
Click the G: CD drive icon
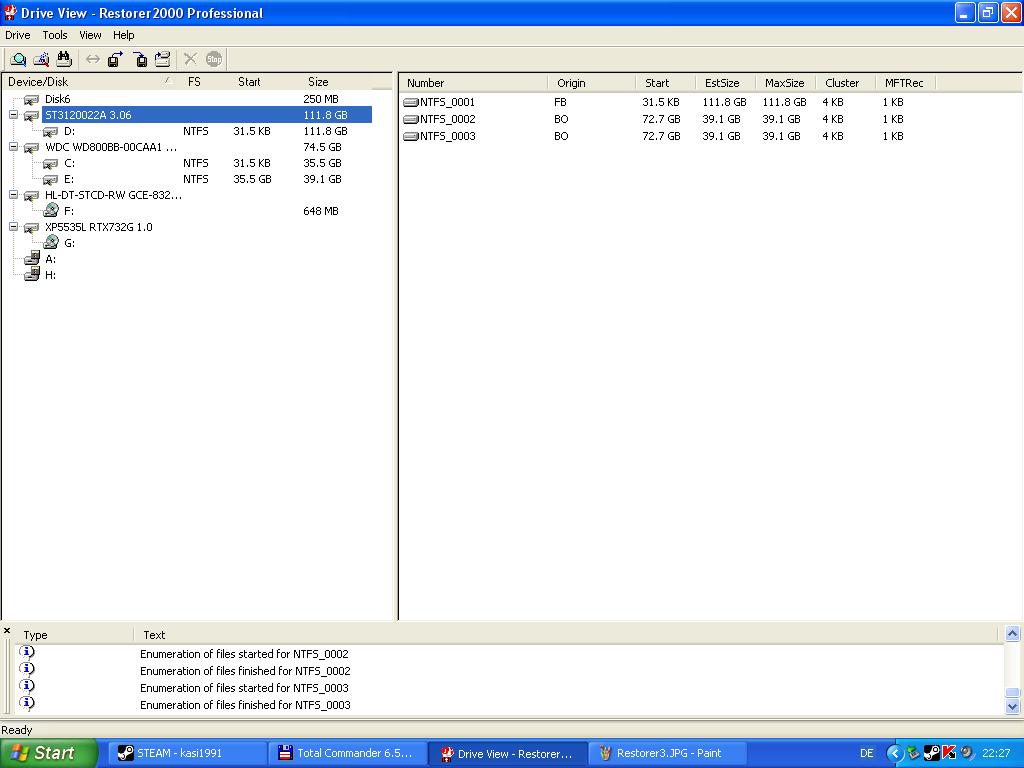(50, 242)
